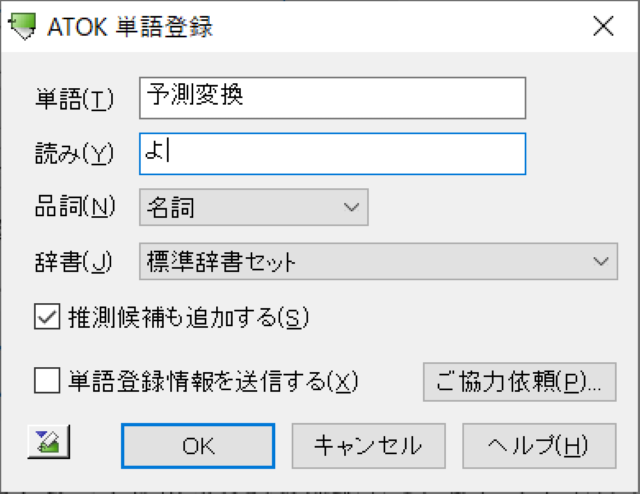640x494 pixels.
Task: Open the 品詞 dropdown showing 名詞
Action: pos(253,207)
